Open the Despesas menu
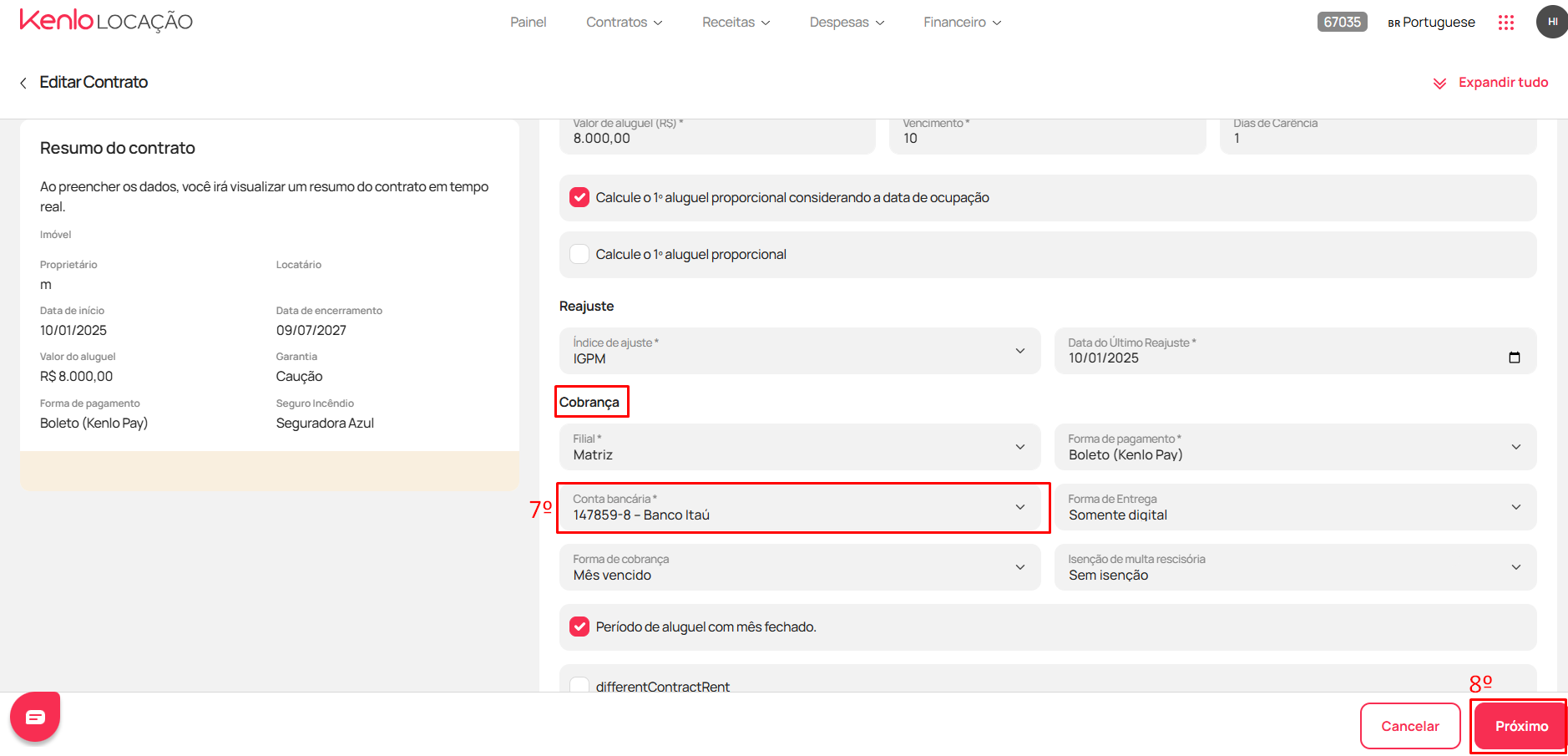Screen dimensions: 1568x756 (x=847, y=23)
